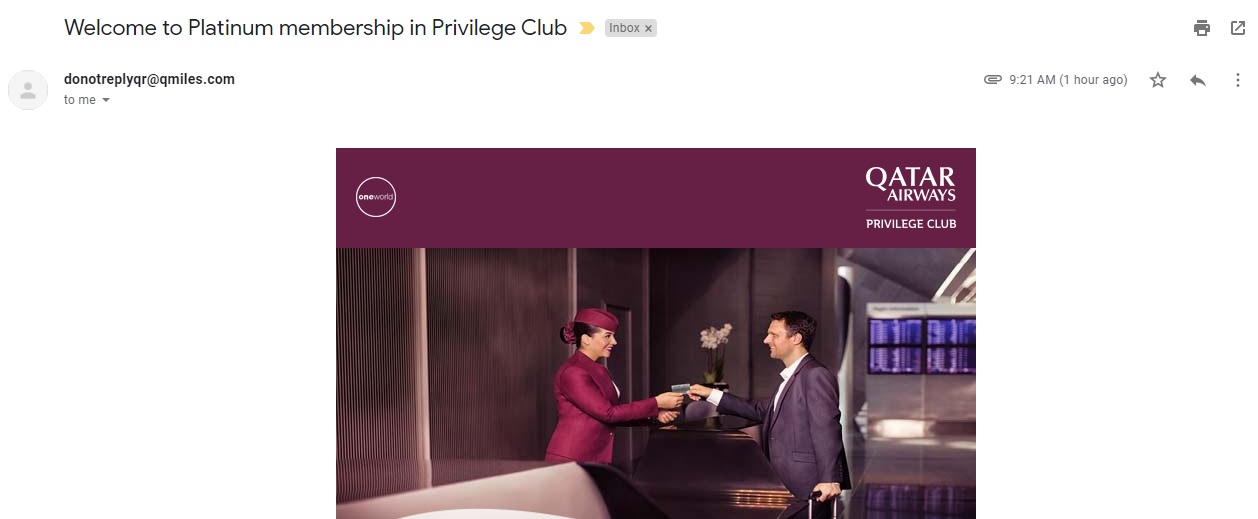Open the sender's profile avatar
Image resolution: width=1258 pixels, height=519 pixels.
point(28,90)
